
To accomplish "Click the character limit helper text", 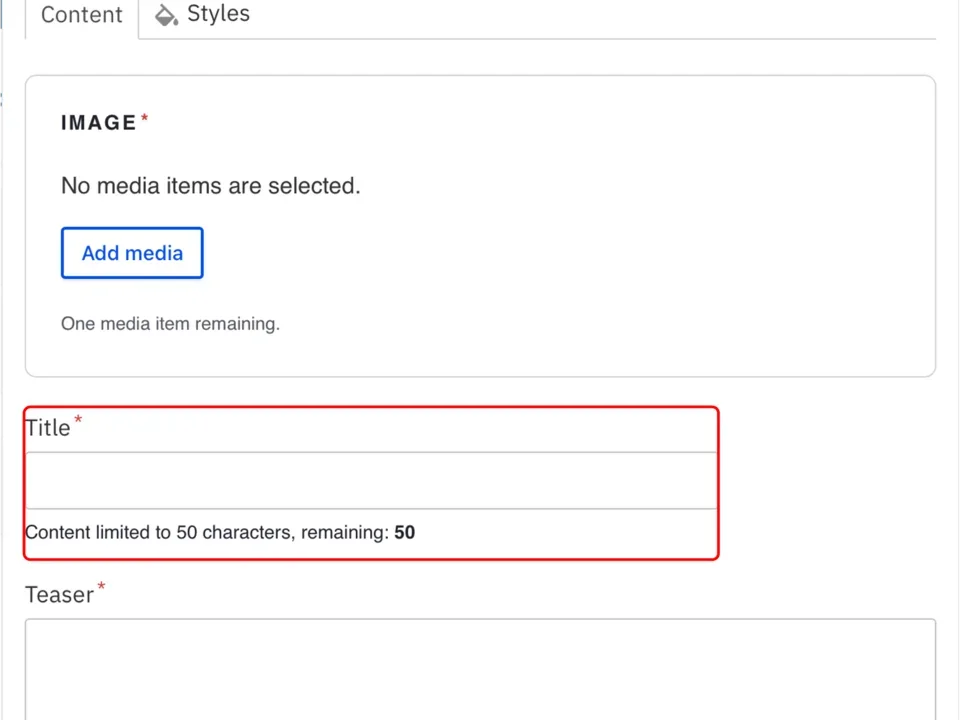I will 220,532.
